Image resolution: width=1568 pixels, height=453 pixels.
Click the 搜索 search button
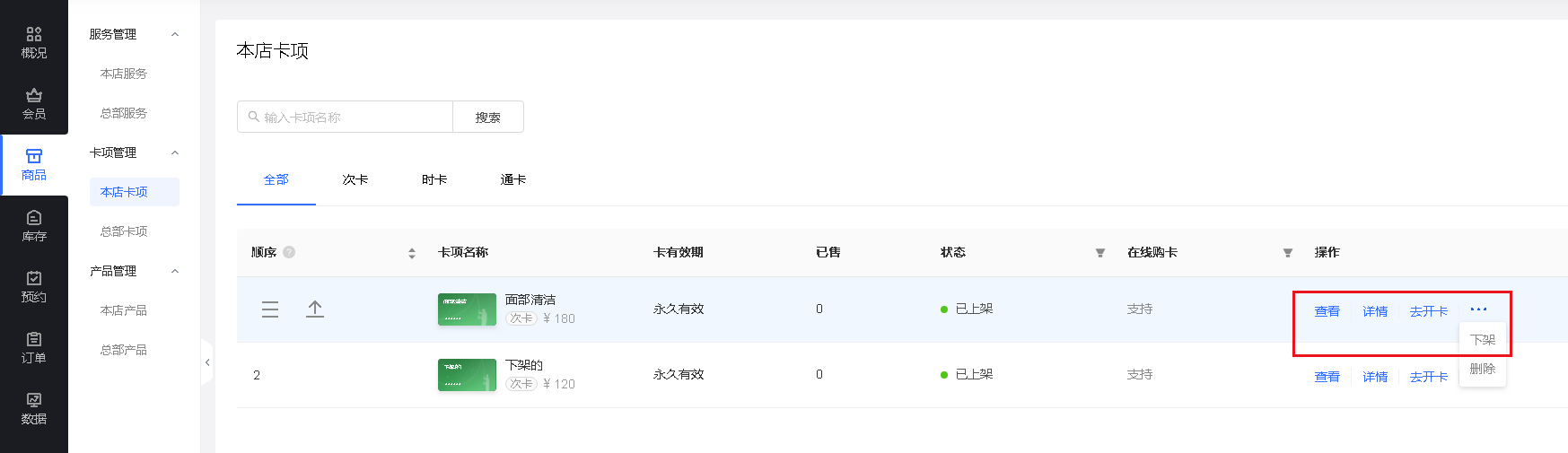click(488, 118)
